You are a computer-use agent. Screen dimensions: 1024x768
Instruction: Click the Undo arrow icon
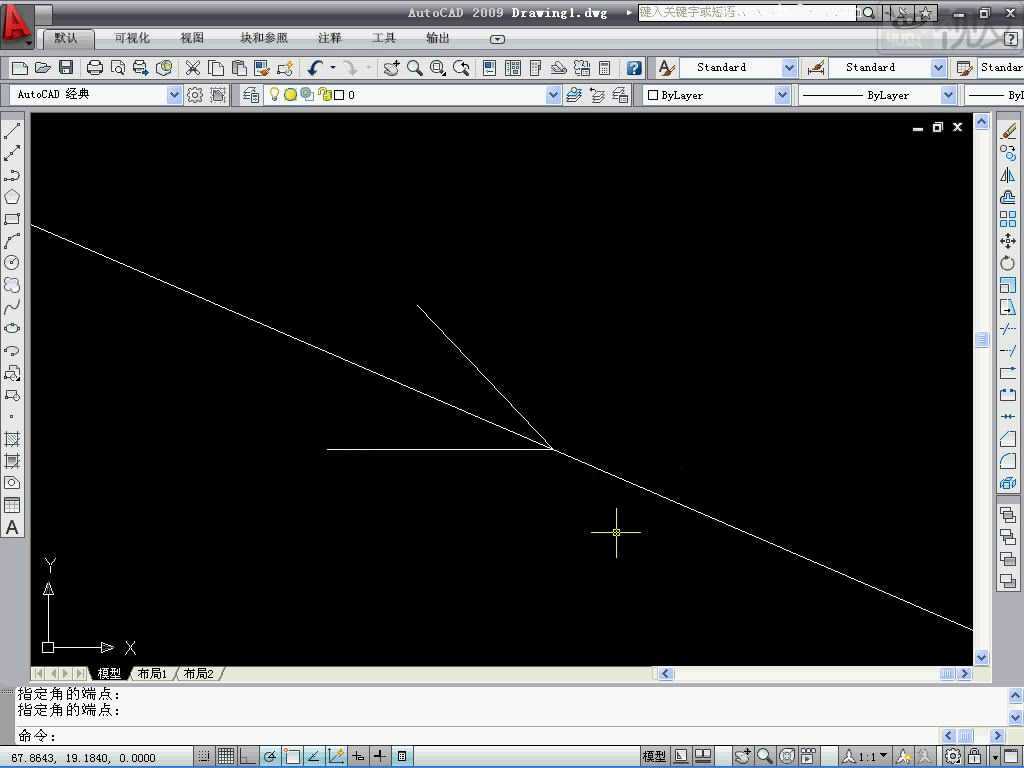click(315, 67)
